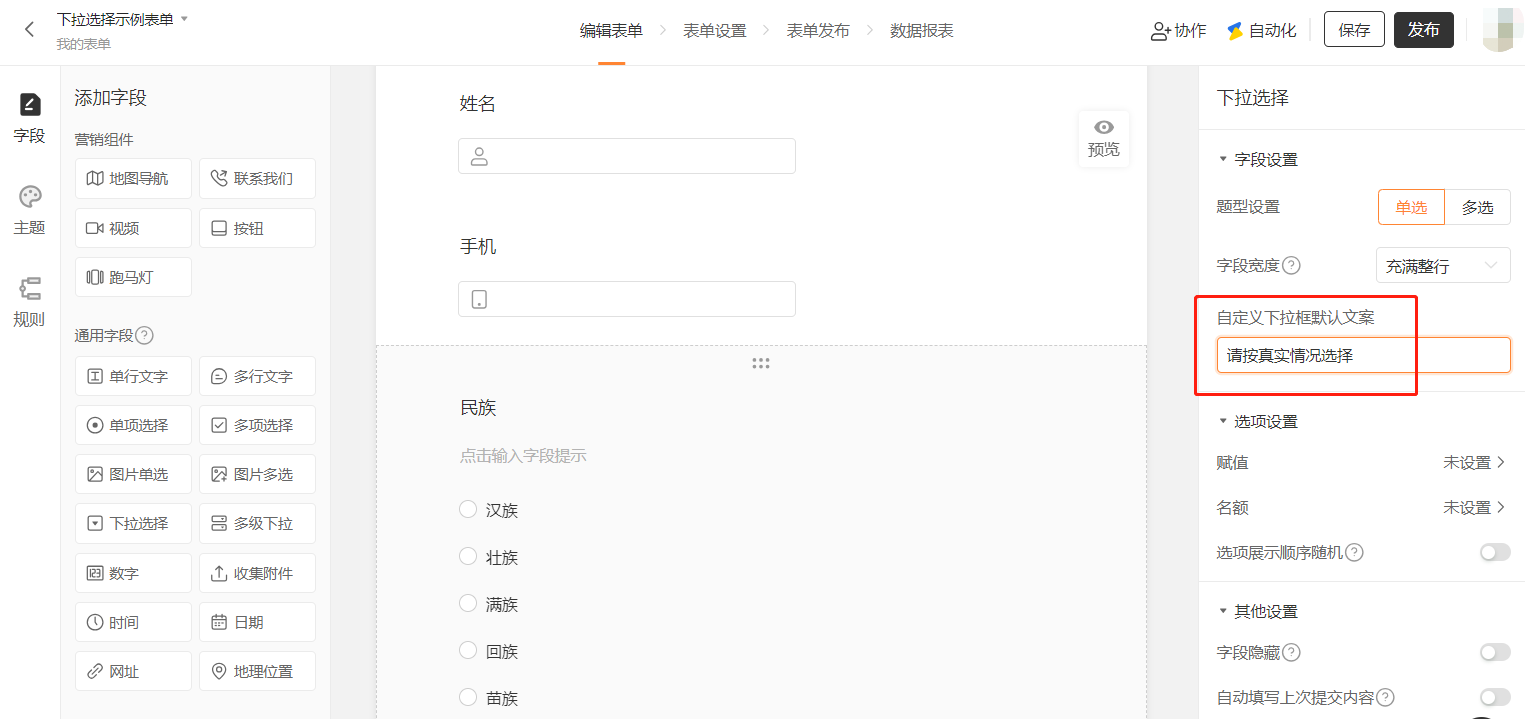The height and width of the screenshot is (719, 1525).
Task: Open the 主题 palette panel
Action: pos(29,210)
